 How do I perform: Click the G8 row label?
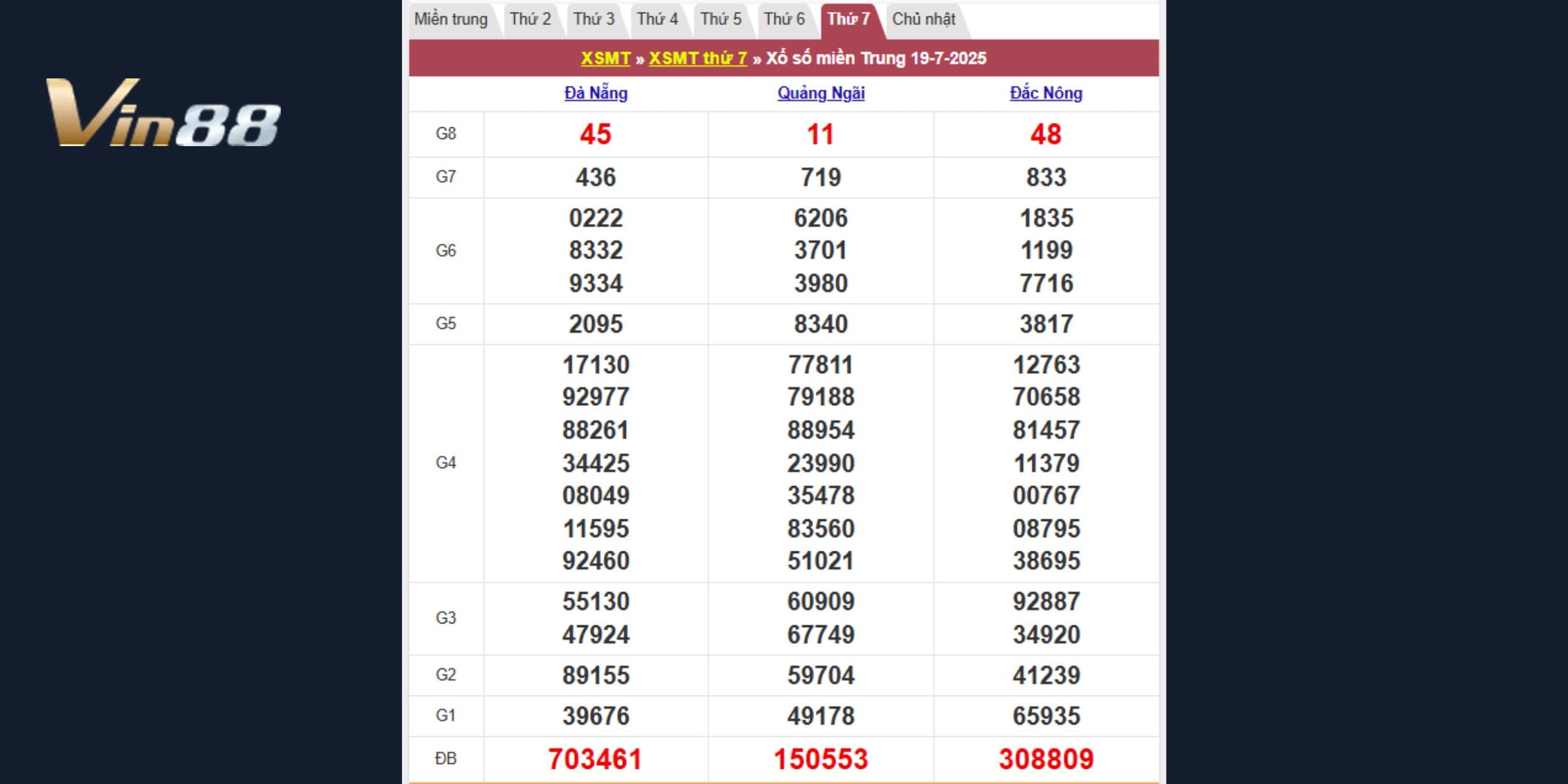[x=446, y=134]
